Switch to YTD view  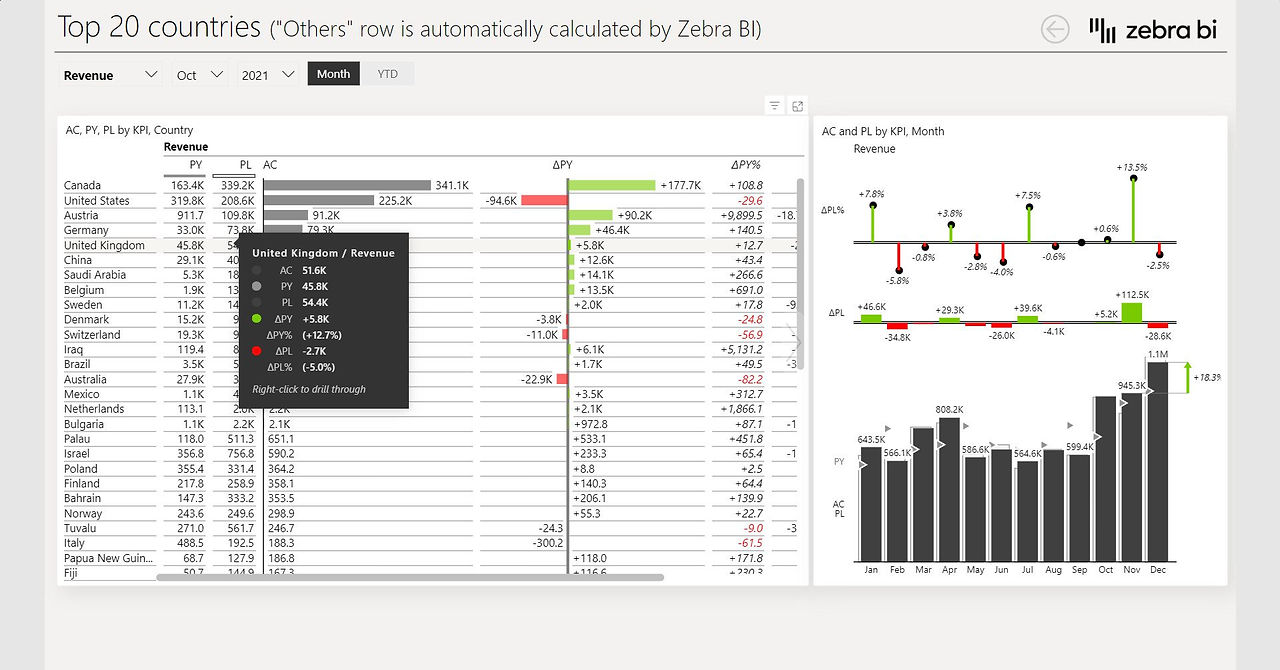pyautogui.click(x=387, y=74)
